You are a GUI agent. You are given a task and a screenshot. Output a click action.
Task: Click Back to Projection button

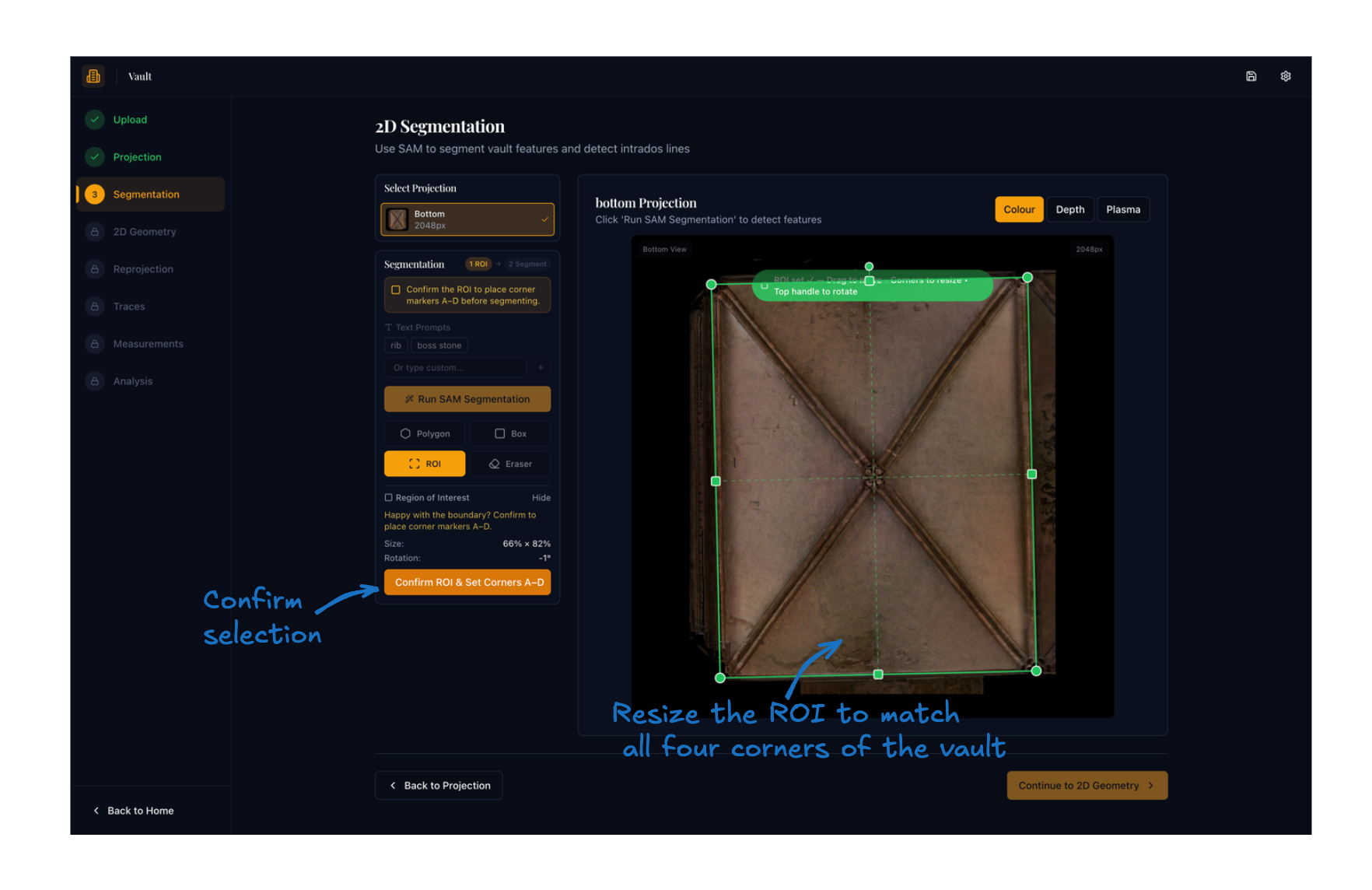click(x=439, y=786)
